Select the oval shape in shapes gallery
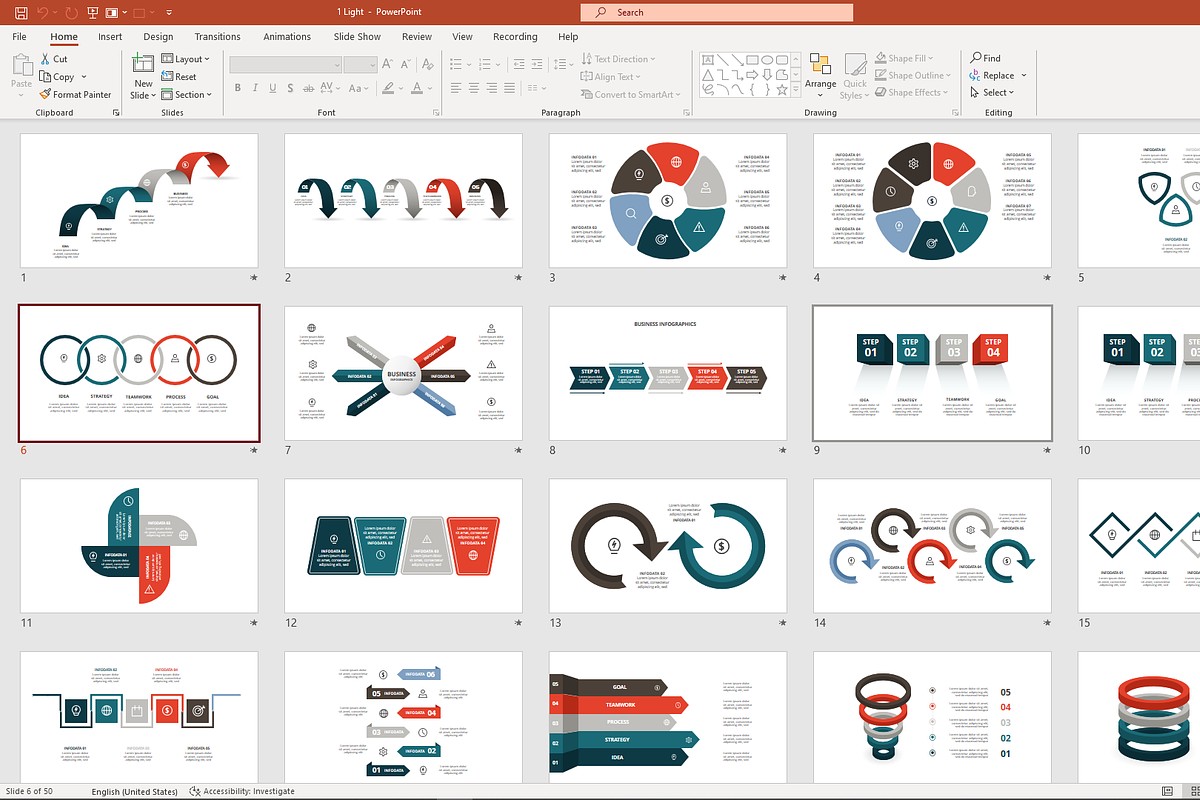1200x800 pixels. tap(768, 59)
